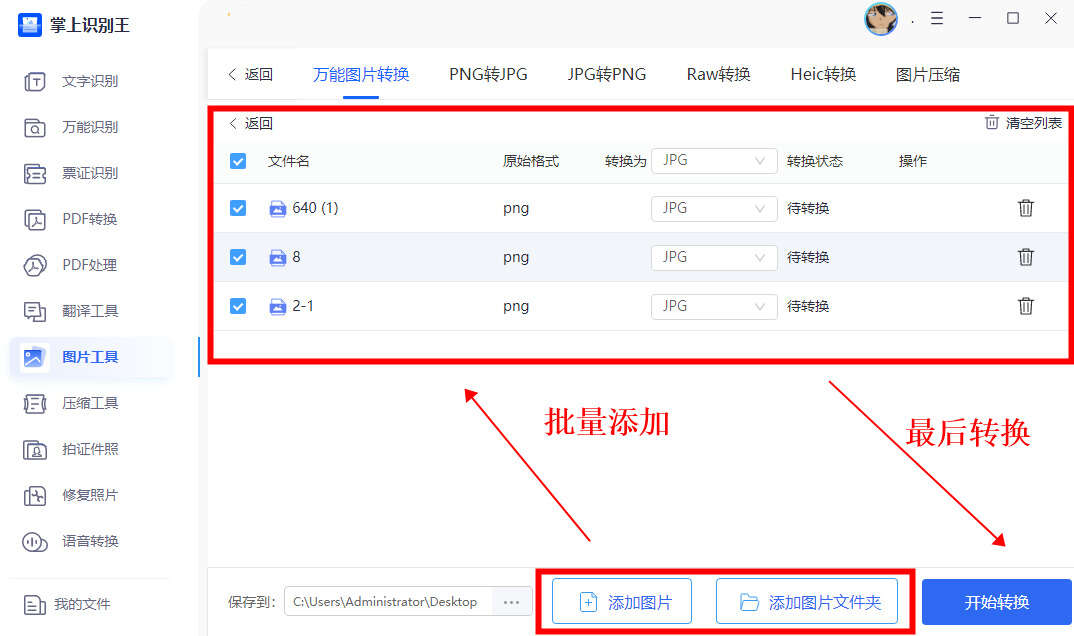Click the user avatar at top
This screenshot has height=636, width=1074.
click(880, 19)
